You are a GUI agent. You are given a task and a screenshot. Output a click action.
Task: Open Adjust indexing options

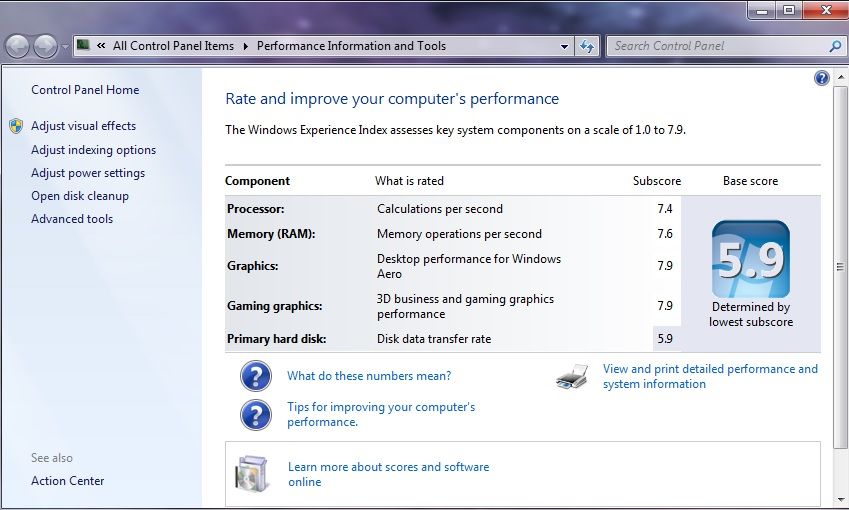click(x=93, y=150)
